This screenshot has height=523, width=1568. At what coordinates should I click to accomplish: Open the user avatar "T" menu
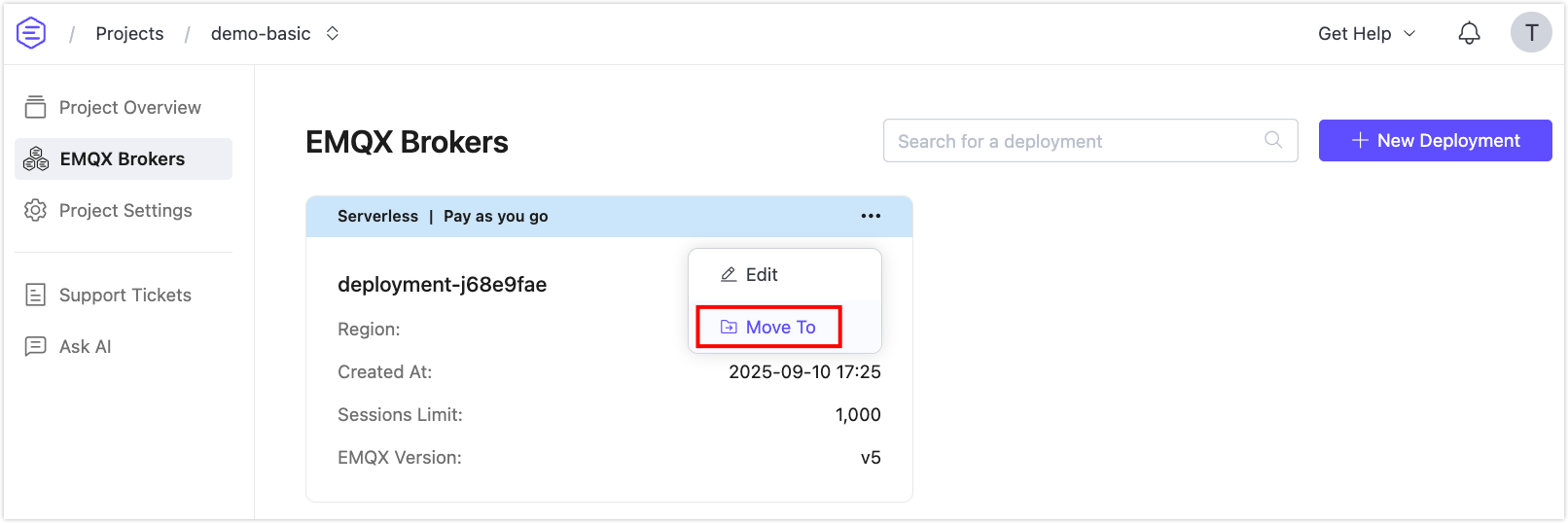click(1530, 33)
